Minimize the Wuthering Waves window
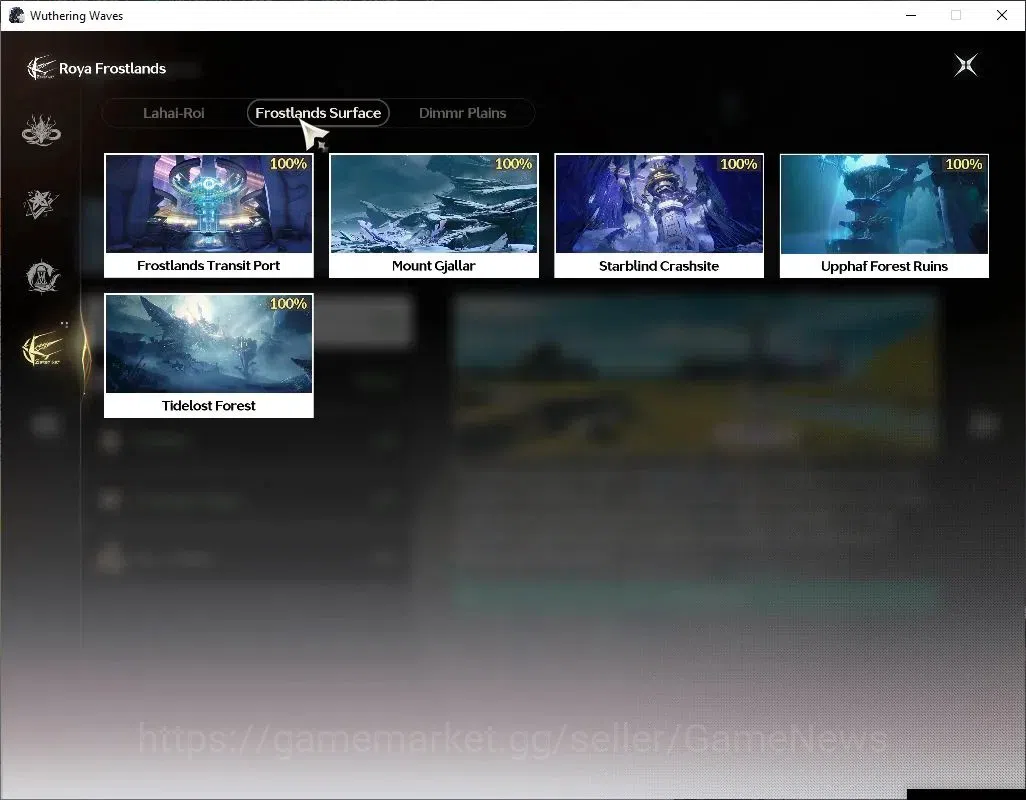1026x800 pixels. pyautogui.click(x=911, y=15)
